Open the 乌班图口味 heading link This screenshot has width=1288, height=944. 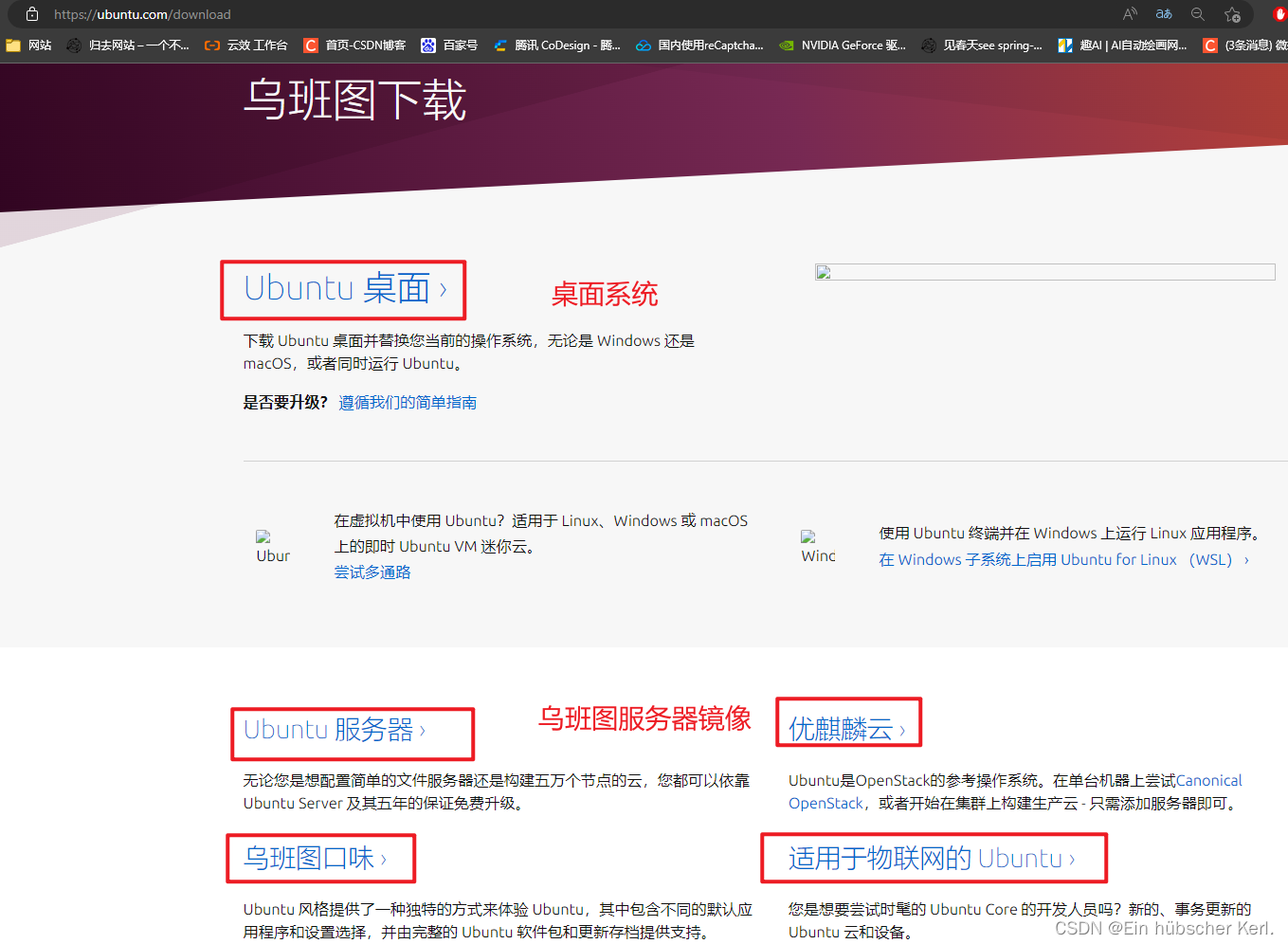coord(315,859)
